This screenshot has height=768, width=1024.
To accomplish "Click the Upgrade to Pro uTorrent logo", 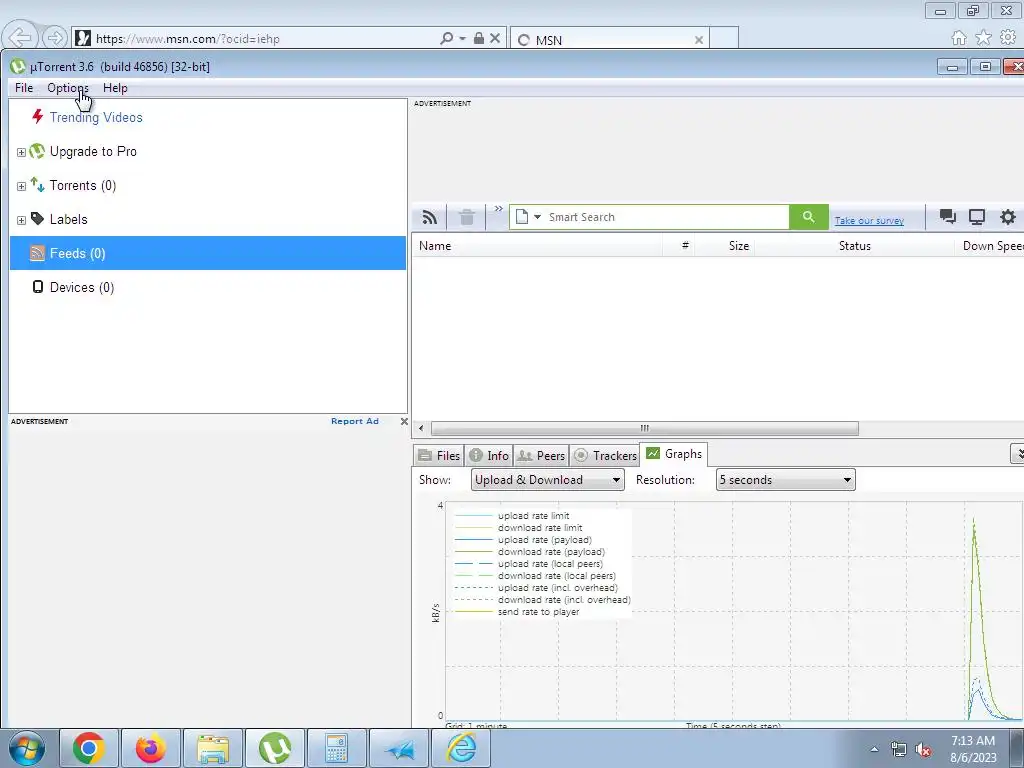I will coord(37,152).
